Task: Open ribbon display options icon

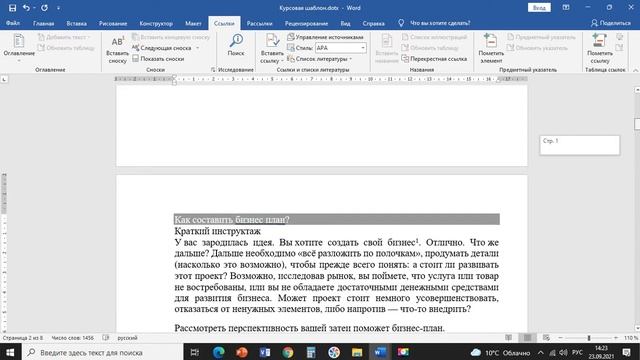Action: pyautogui.click(x=566, y=7)
